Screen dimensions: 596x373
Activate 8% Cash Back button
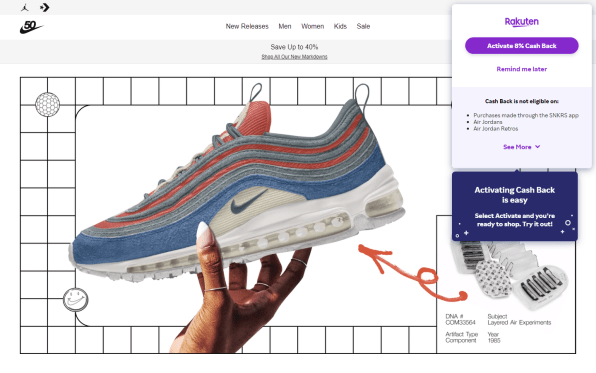point(522,46)
